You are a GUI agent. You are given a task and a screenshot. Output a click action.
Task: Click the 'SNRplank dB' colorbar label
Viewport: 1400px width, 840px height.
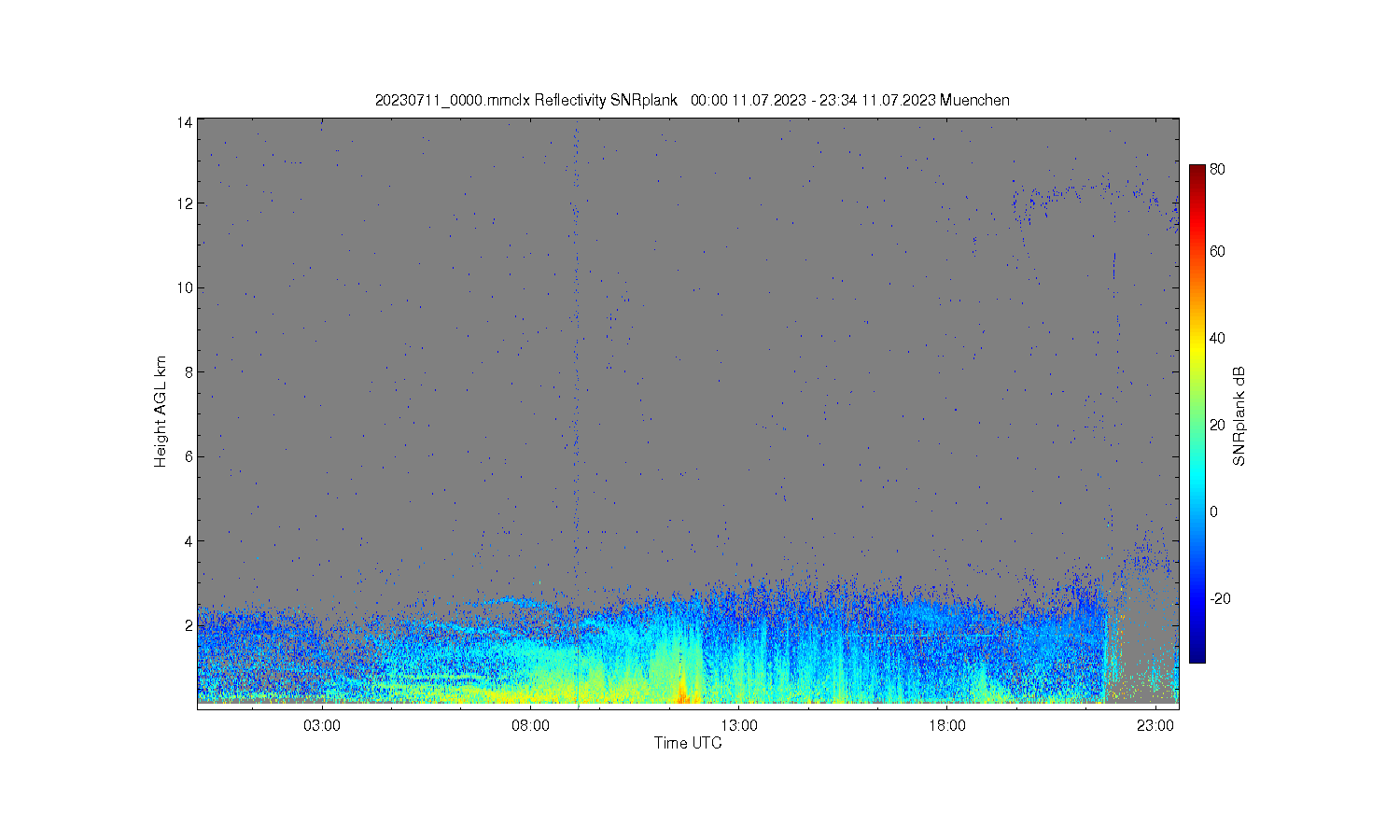tap(1239, 416)
